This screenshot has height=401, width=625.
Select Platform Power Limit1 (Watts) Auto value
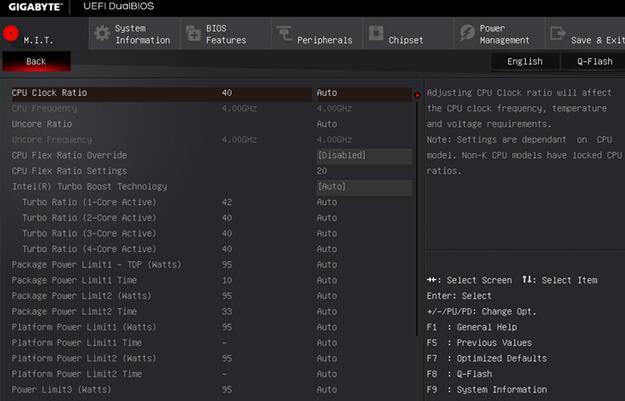(326, 327)
